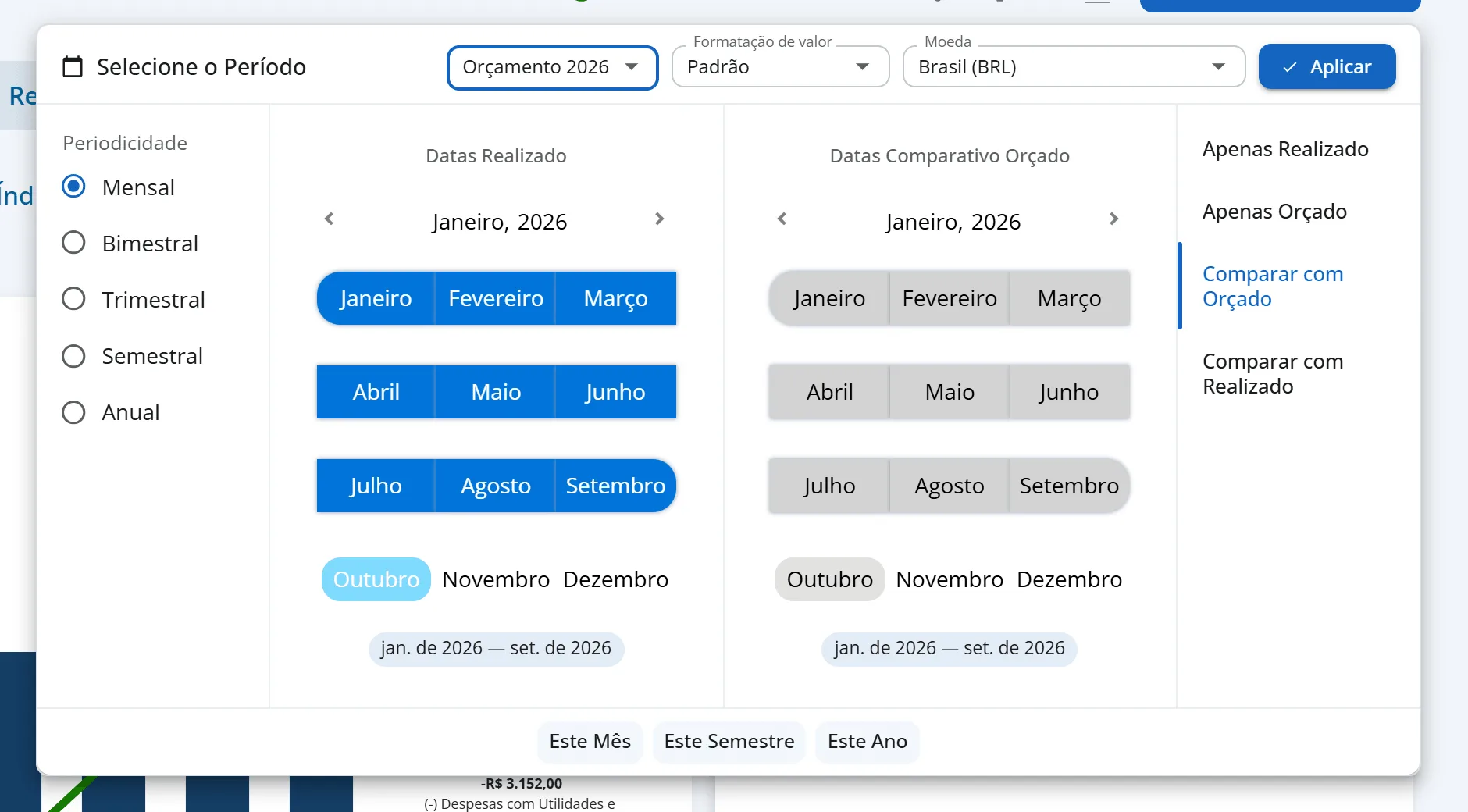
Task: Click the Janeiro, 2026 header in Datas Realizado
Action: 499,222
